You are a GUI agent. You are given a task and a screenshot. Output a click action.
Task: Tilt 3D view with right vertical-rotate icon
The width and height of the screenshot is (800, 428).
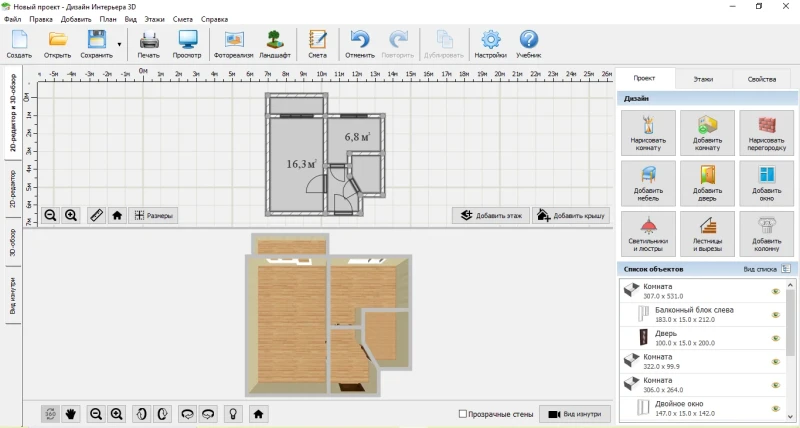(x=162, y=414)
